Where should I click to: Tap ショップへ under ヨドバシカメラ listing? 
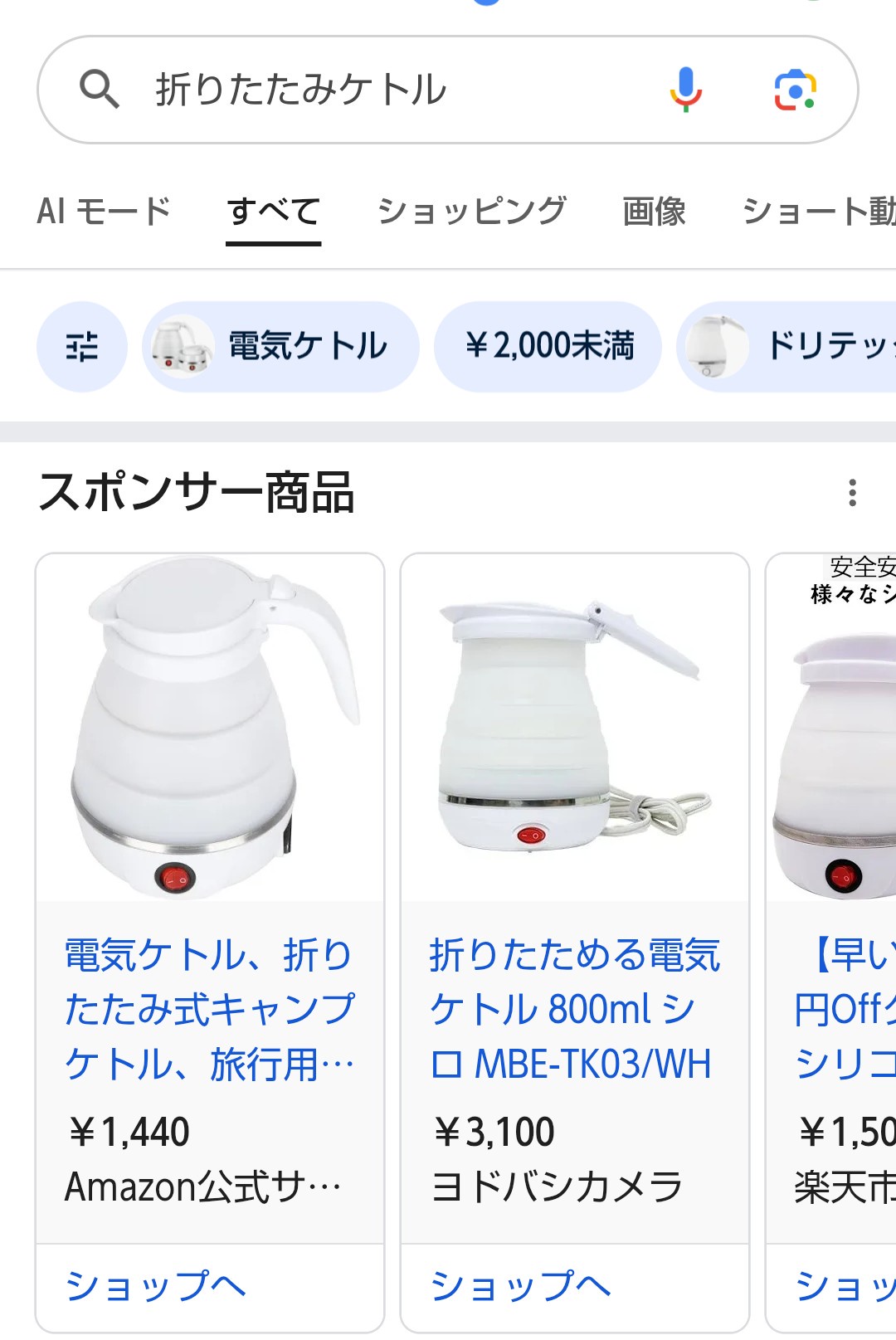pos(521,1287)
